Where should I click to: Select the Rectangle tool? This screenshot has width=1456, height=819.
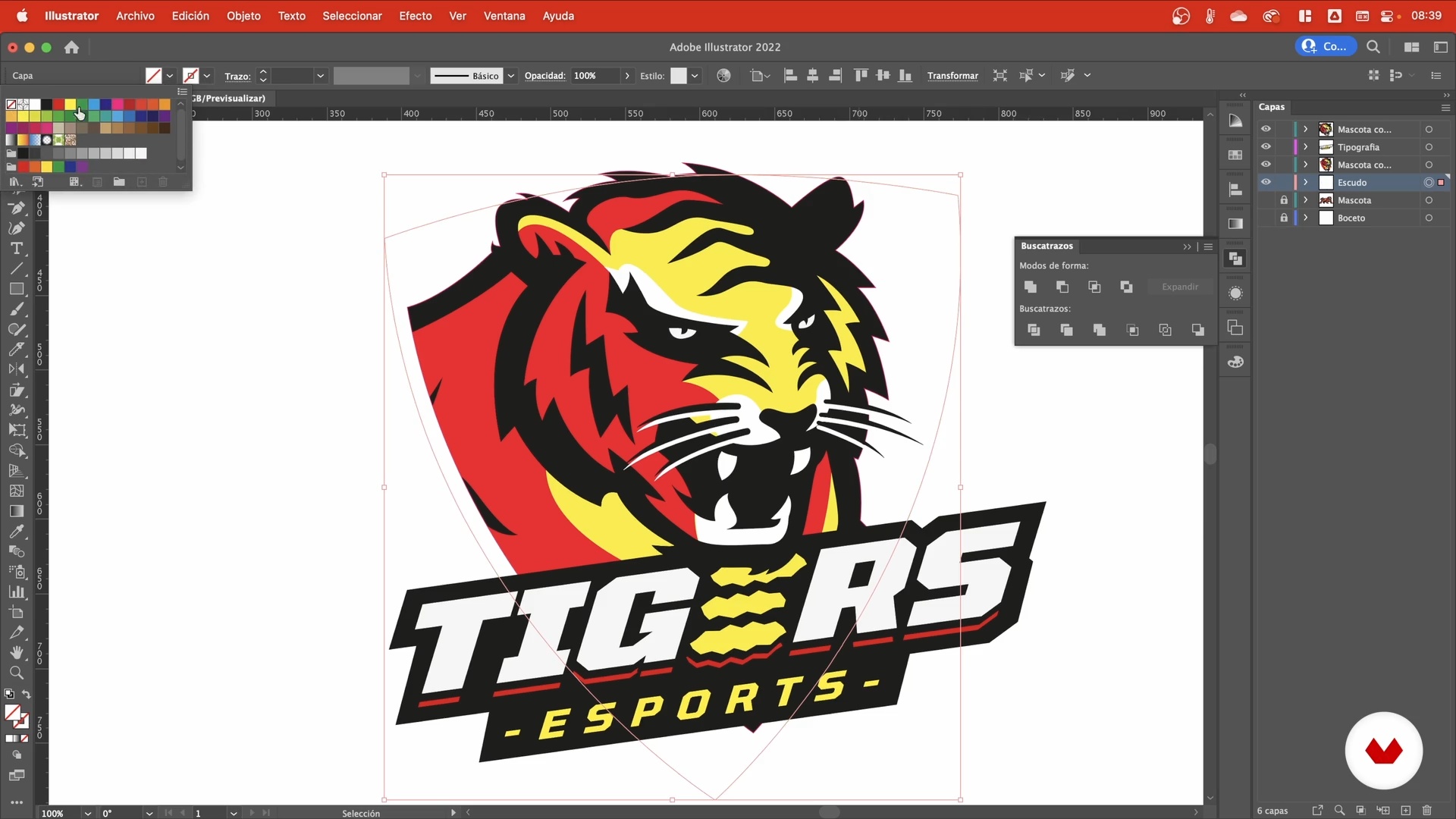point(16,289)
